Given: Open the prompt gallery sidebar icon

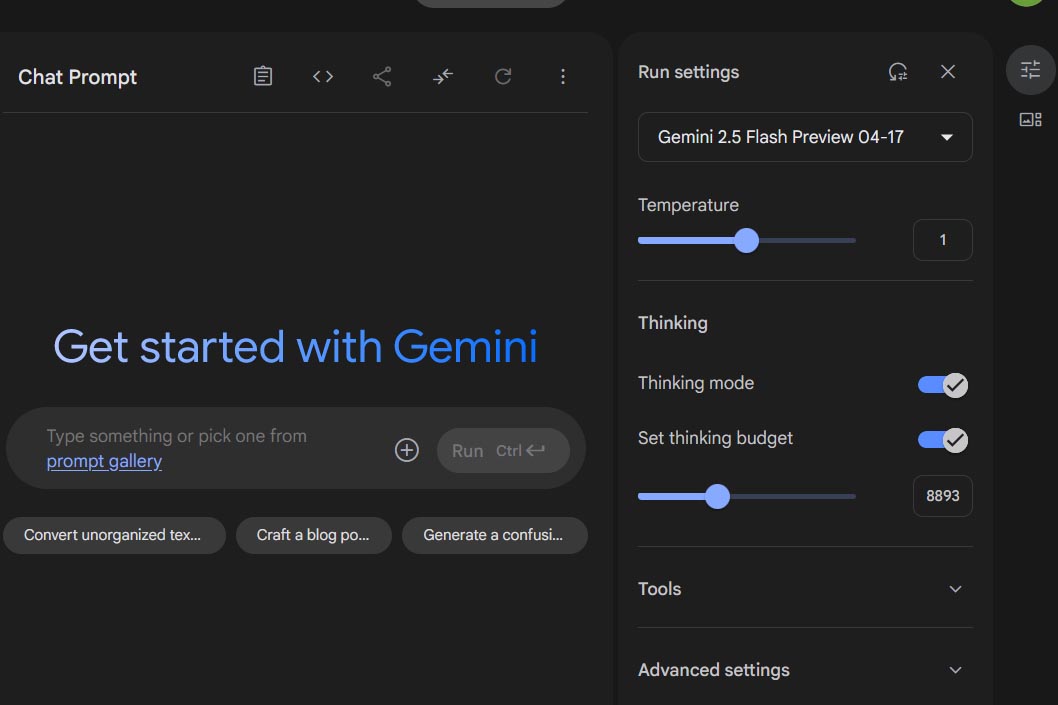Looking at the screenshot, I should pyautogui.click(x=1030, y=120).
